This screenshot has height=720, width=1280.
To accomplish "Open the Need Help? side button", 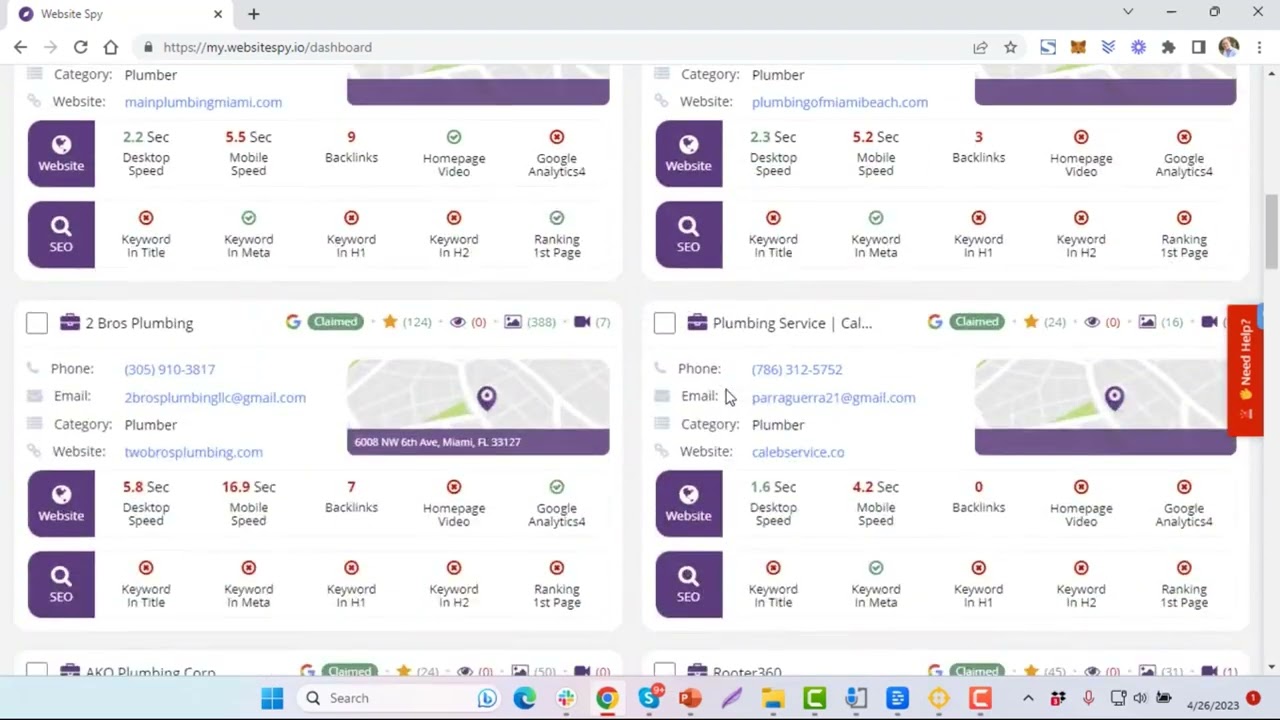I will pos(1245,370).
